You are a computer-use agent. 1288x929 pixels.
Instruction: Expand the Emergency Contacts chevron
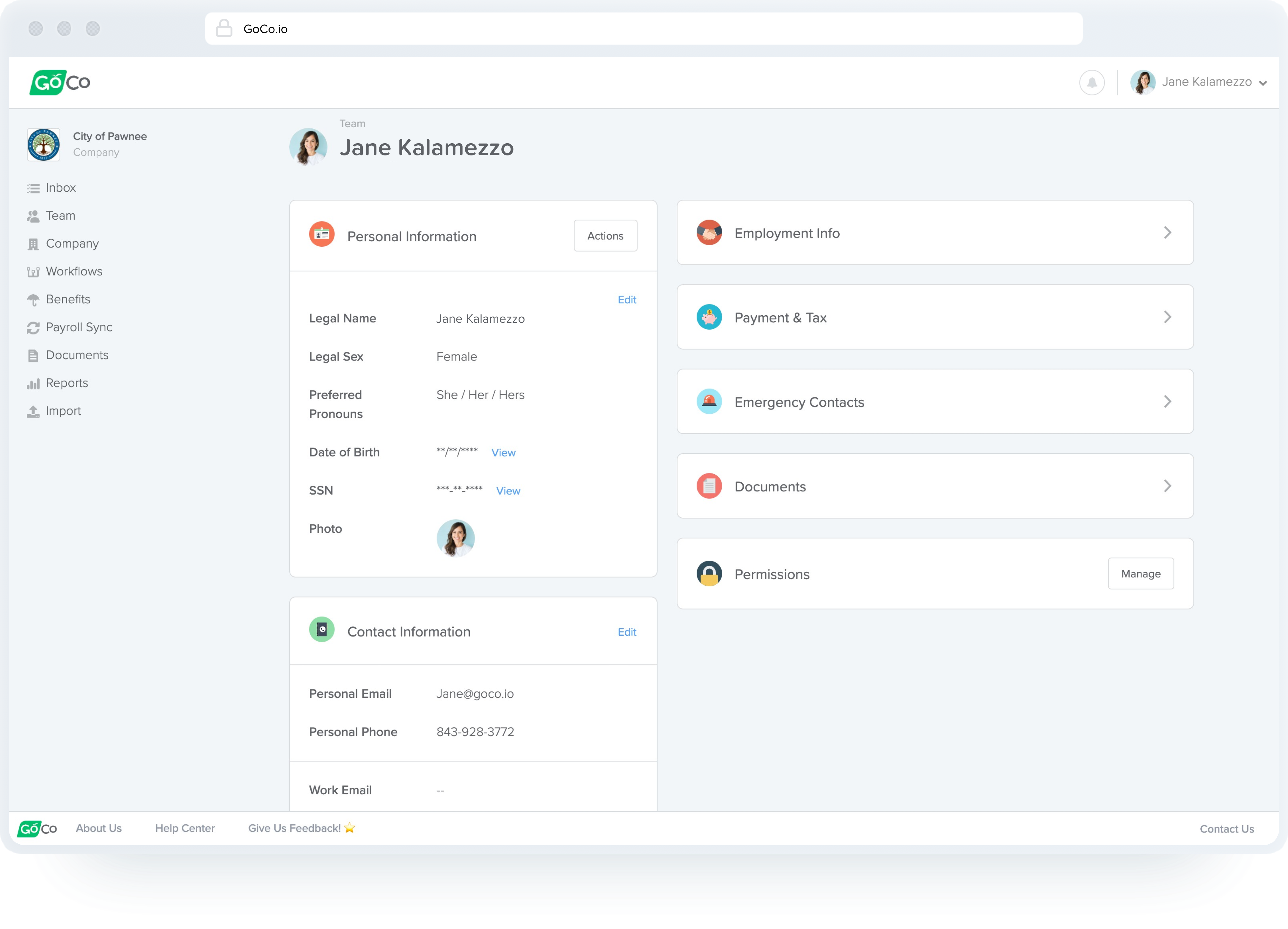(1167, 402)
